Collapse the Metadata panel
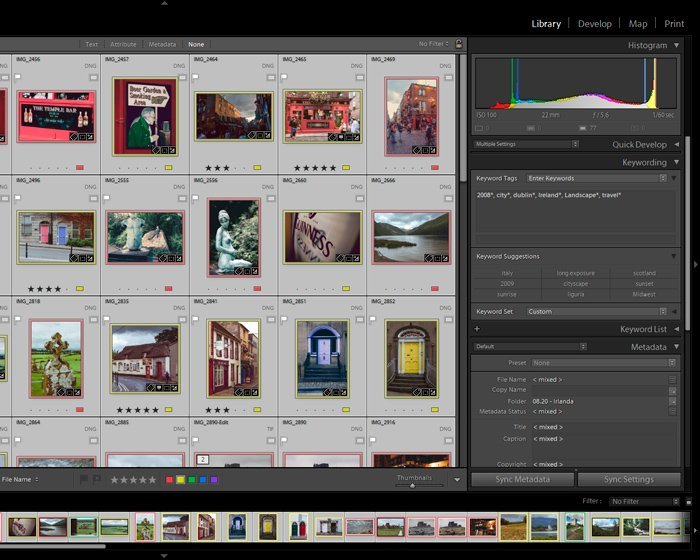The height and width of the screenshot is (560, 700). click(676, 347)
